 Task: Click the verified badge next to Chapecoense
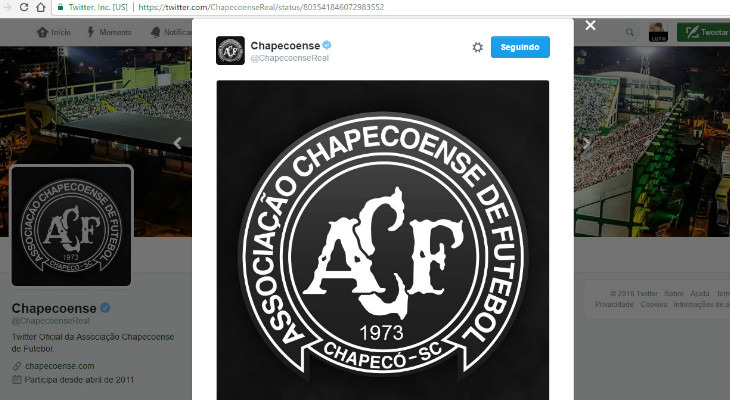click(x=327, y=45)
